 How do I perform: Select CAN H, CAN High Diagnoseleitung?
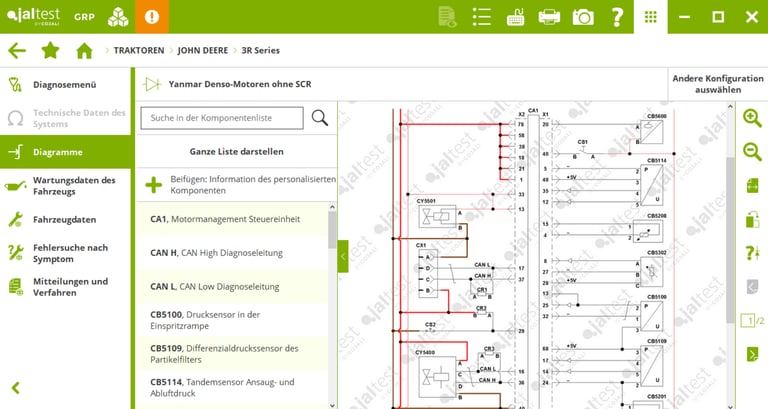[x=232, y=253]
